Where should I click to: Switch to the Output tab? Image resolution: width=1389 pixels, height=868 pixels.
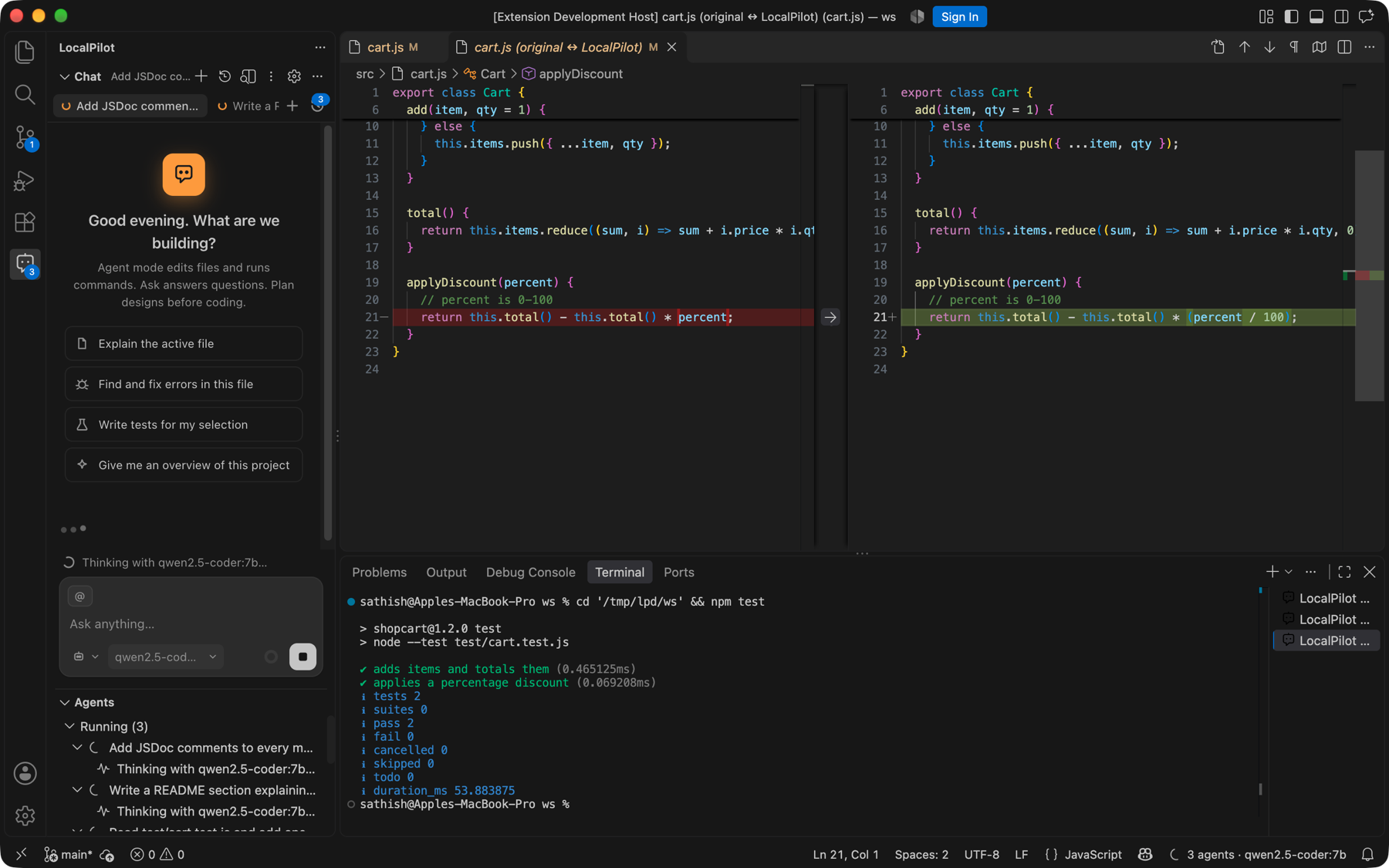[x=446, y=572]
